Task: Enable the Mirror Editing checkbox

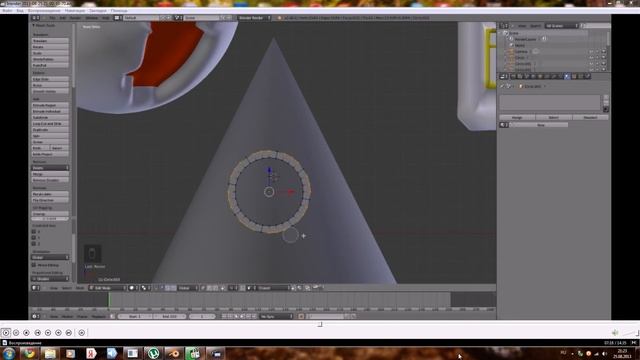Action: tap(34, 265)
